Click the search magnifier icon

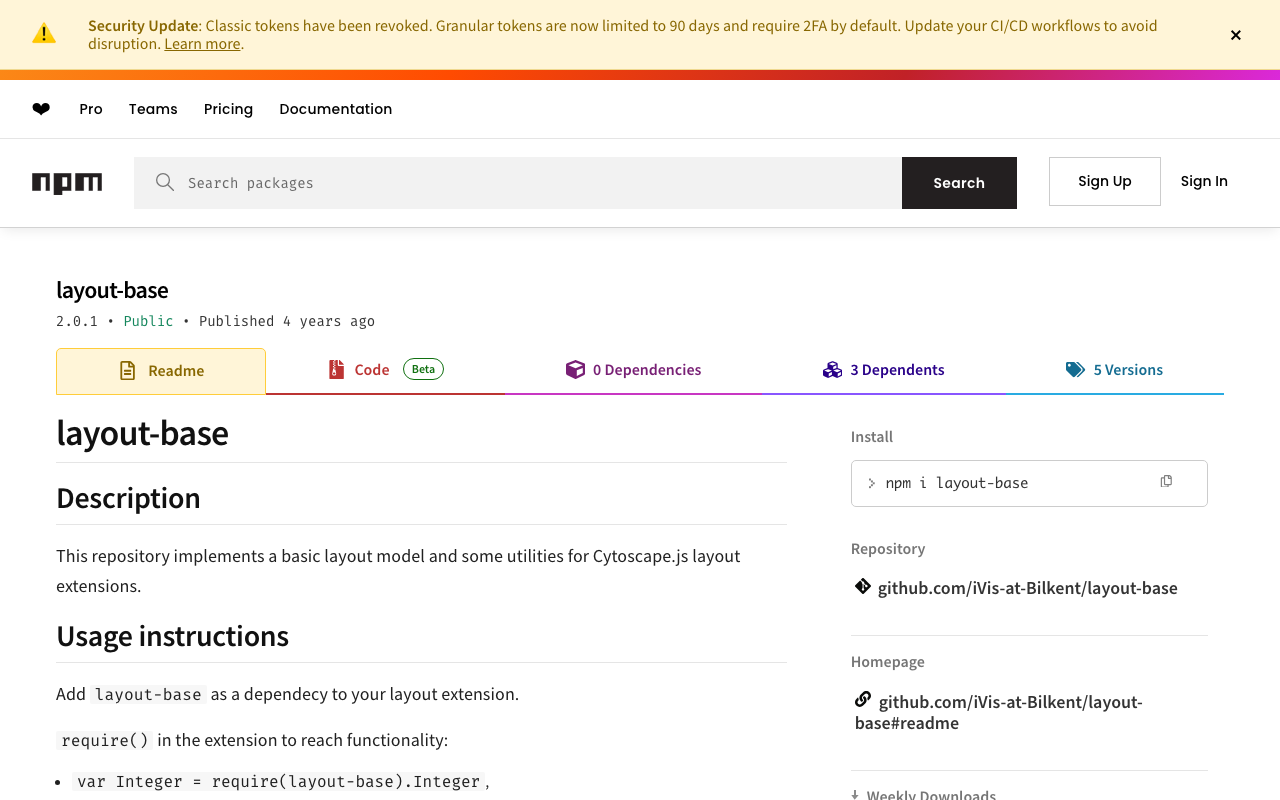(x=165, y=182)
